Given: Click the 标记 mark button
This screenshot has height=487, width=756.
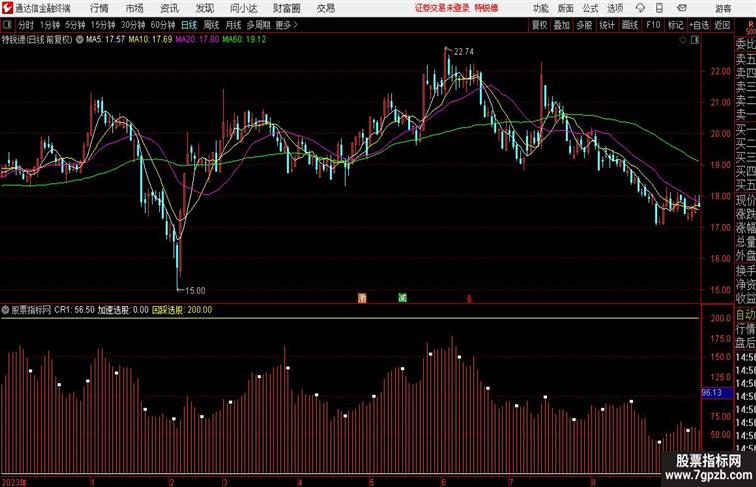Looking at the screenshot, I should point(675,25).
